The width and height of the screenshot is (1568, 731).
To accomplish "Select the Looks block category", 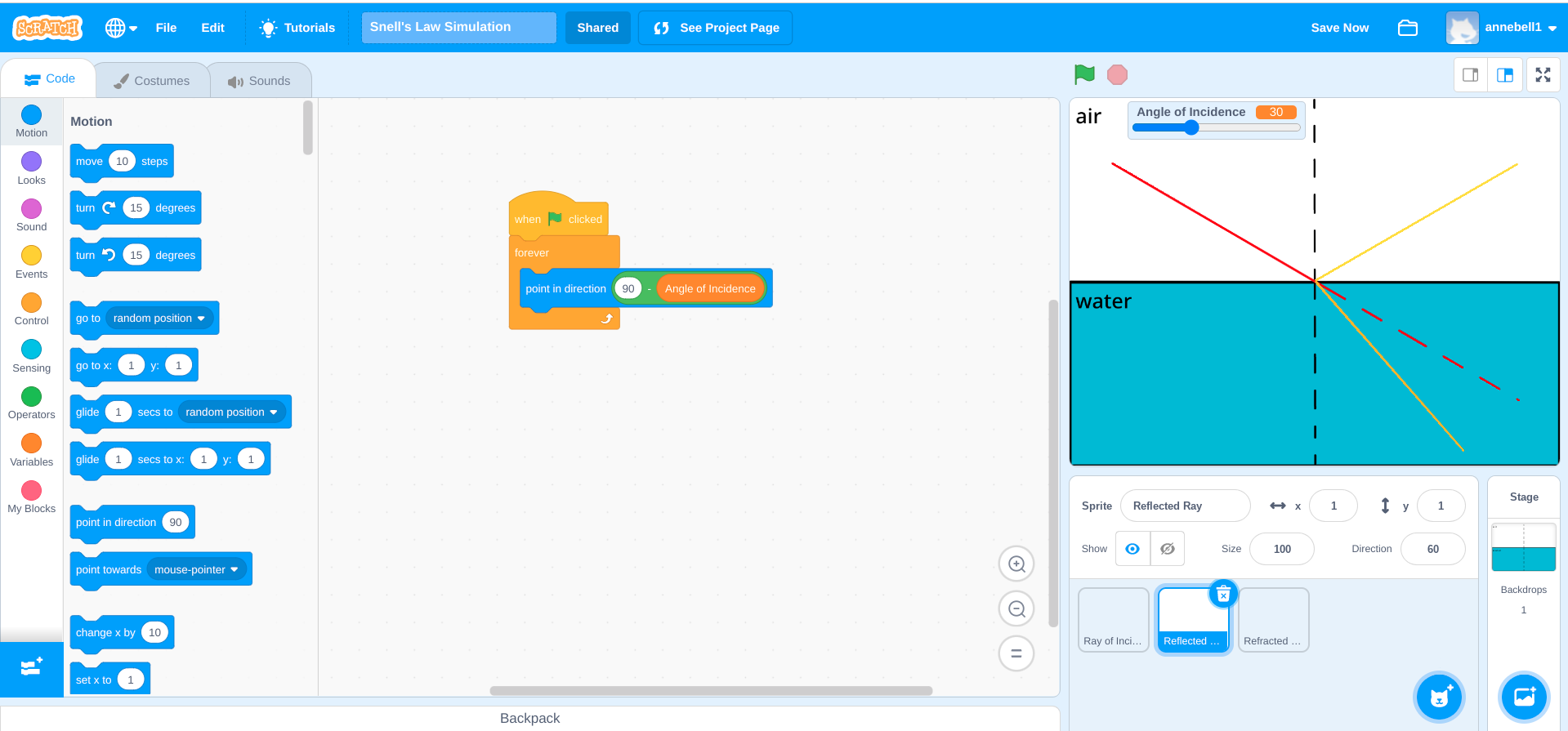I will pos(32,169).
